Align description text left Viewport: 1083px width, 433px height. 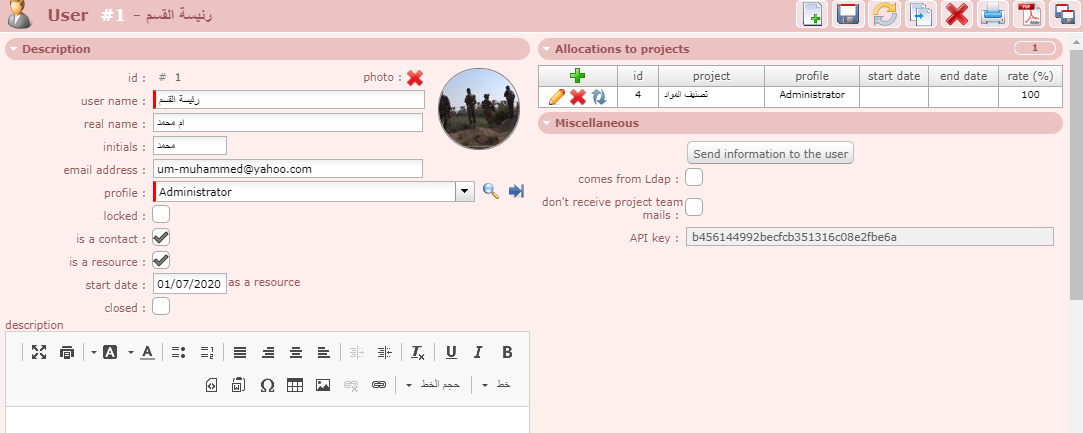(x=324, y=352)
